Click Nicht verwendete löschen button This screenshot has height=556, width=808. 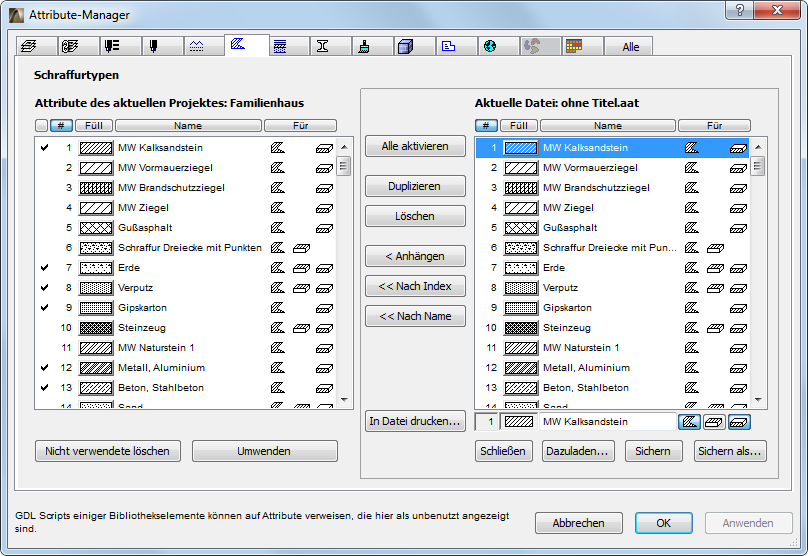pyautogui.click(x=108, y=451)
